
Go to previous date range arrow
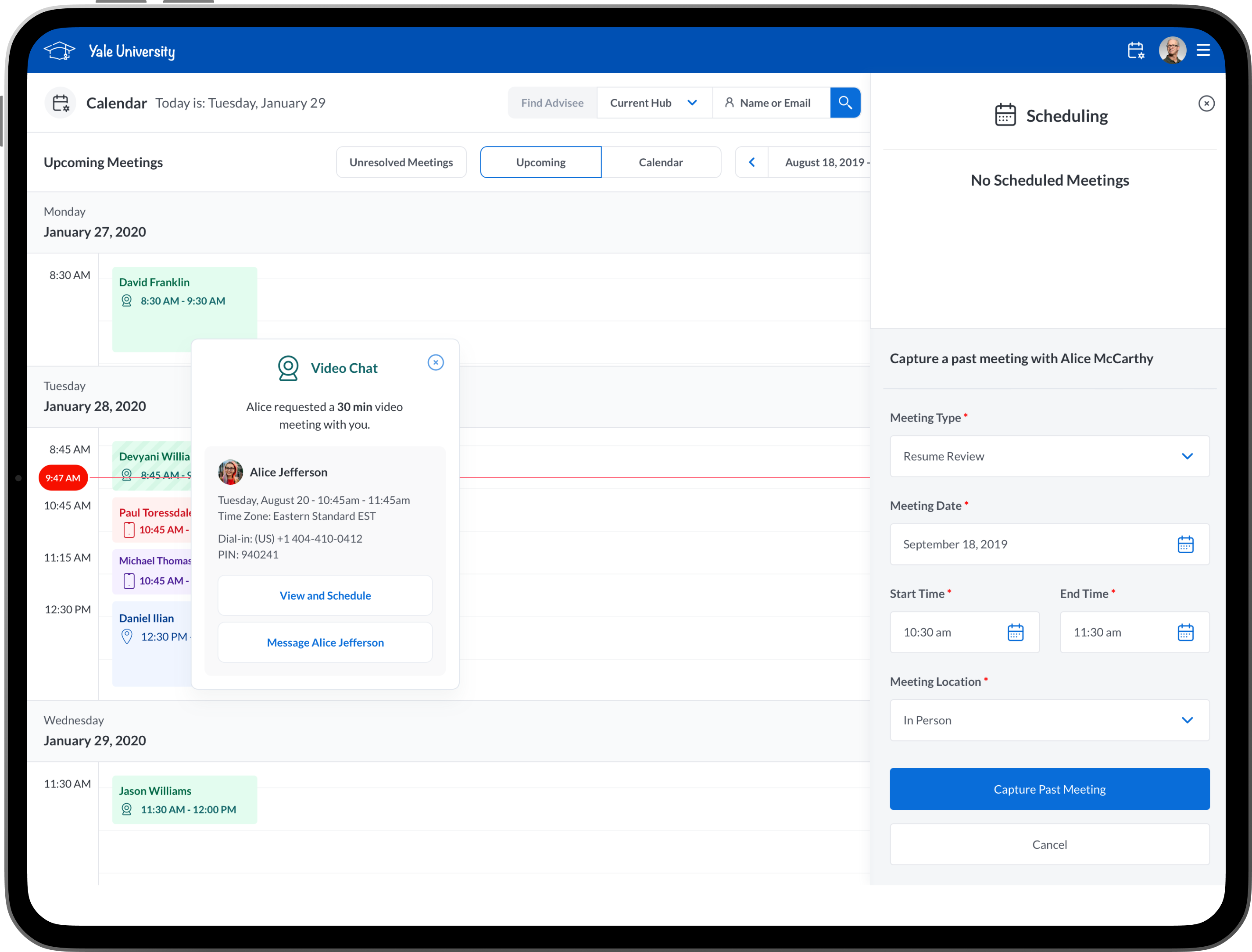(x=752, y=163)
